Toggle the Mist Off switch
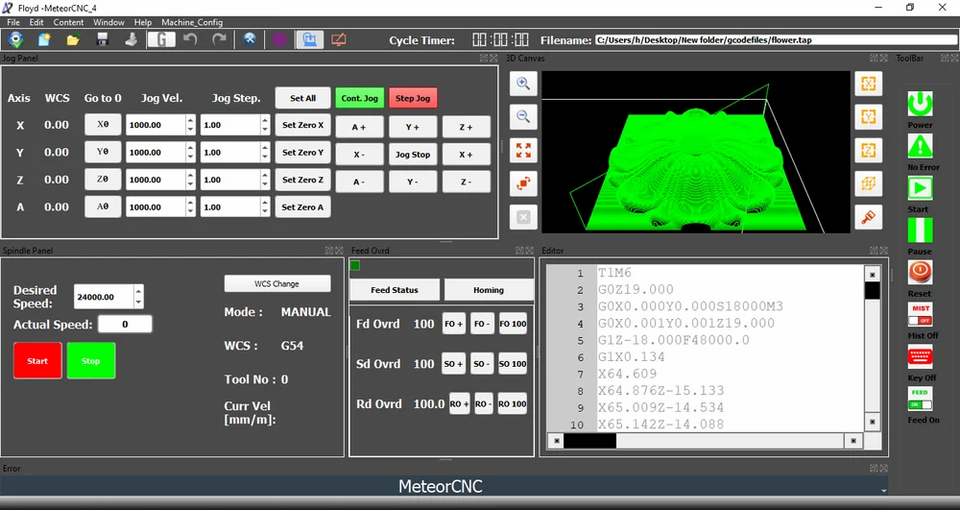960x510 pixels. (919, 314)
